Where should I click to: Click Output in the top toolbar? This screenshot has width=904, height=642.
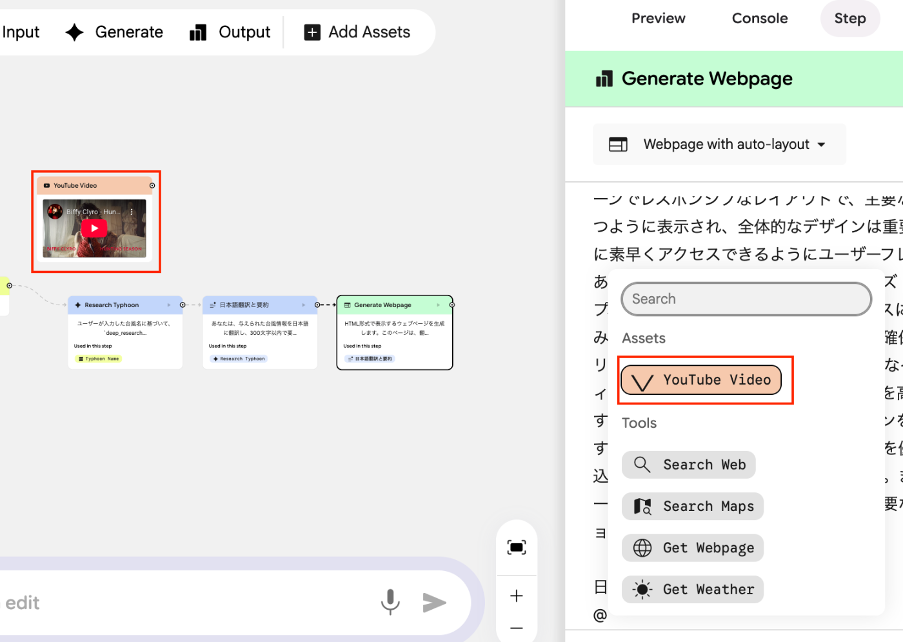[x=229, y=32]
